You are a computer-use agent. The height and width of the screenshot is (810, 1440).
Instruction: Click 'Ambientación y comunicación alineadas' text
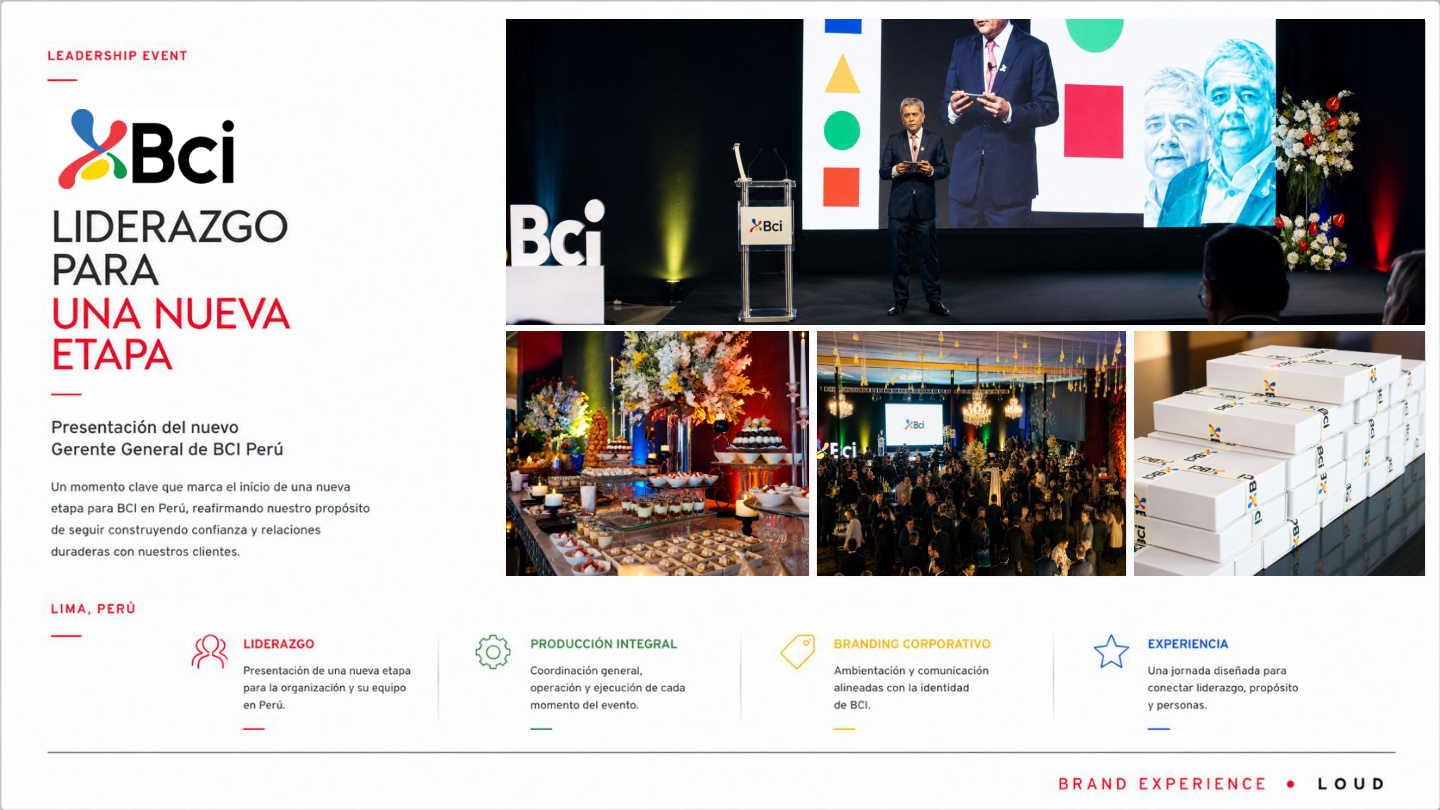(x=911, y=688)
